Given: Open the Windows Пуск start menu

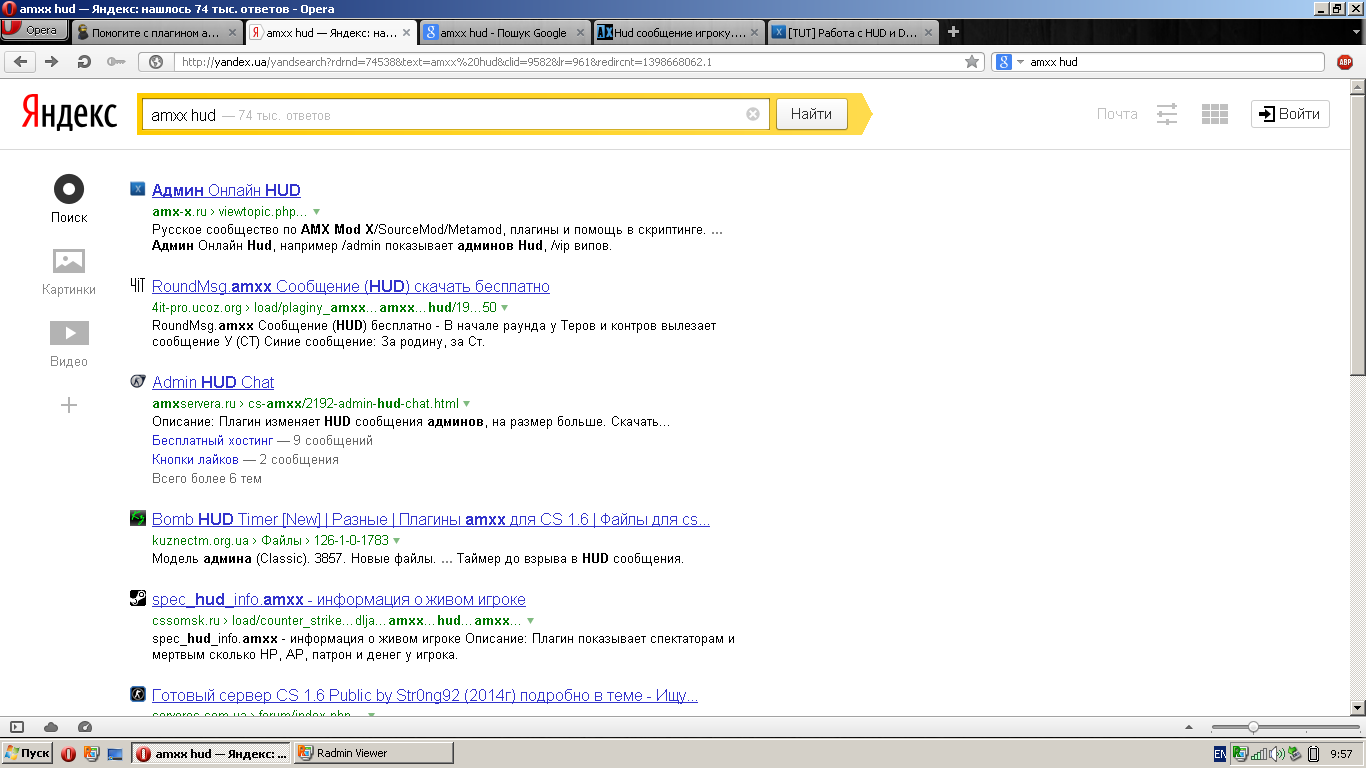Looking at the screenshot, I should pyautogui.click(x=27, y=753).
